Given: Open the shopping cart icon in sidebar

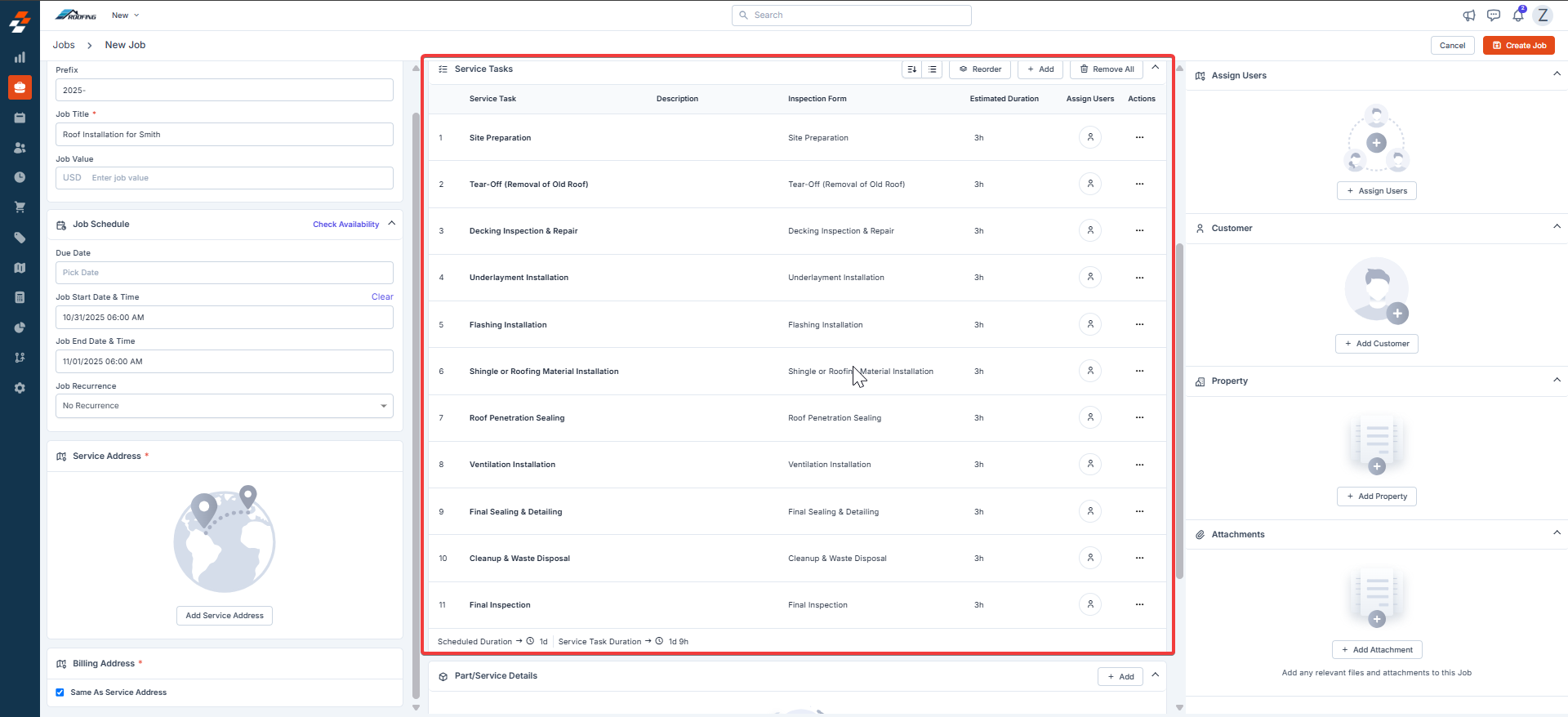Looking at the screenshot, I should pos(20,207).
